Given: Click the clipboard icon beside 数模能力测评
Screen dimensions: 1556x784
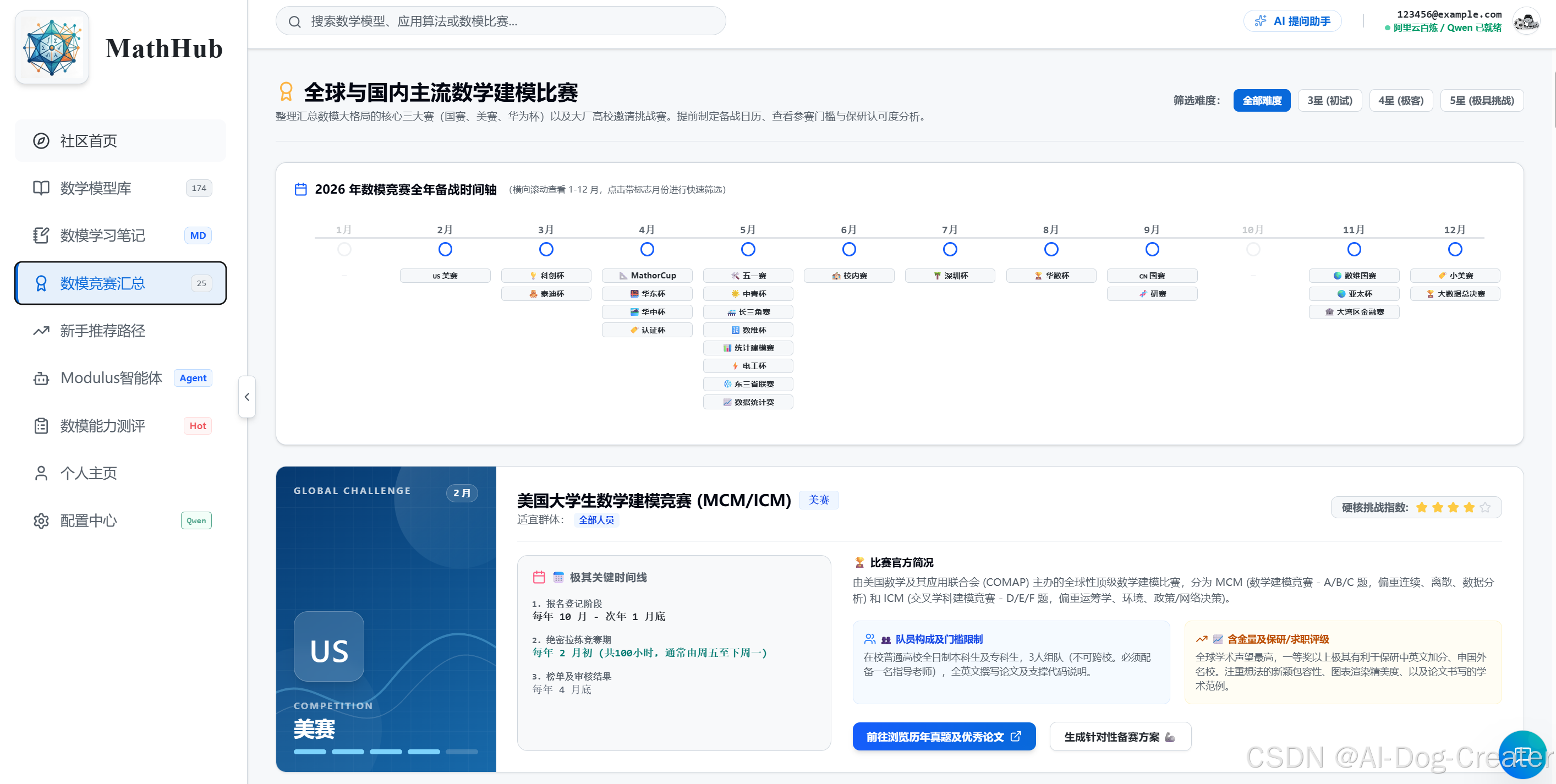Looking at the screenshot, I should pyautogui.click(x=41, y=426).
